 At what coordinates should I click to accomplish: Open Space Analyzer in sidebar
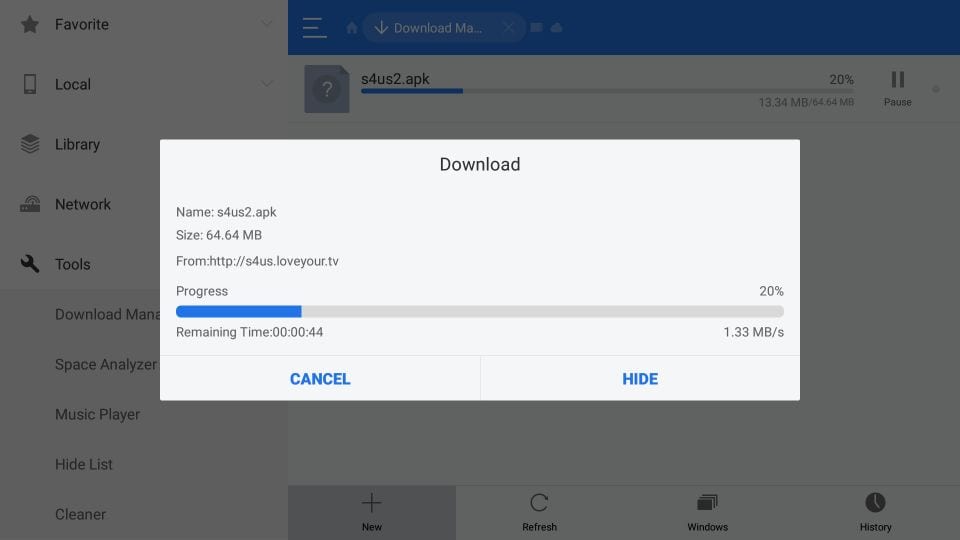pos(107,364)
